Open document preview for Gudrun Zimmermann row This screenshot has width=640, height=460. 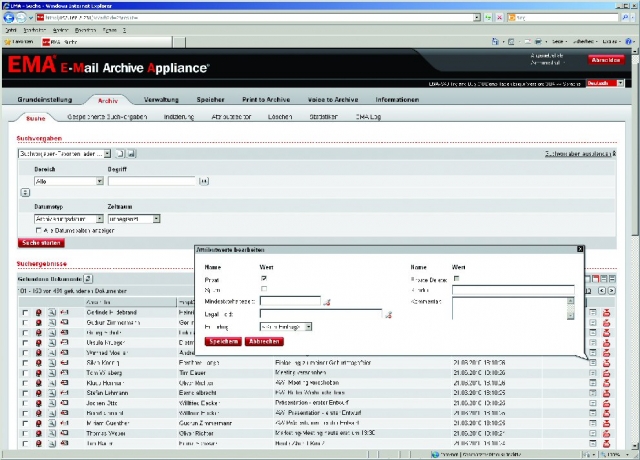pos(52,322)
